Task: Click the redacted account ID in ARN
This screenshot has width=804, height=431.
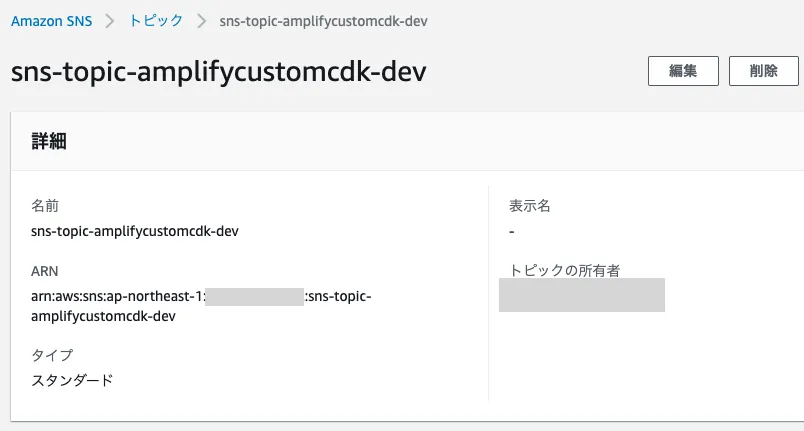Action: pyautogui.click(x=254, y=296)
